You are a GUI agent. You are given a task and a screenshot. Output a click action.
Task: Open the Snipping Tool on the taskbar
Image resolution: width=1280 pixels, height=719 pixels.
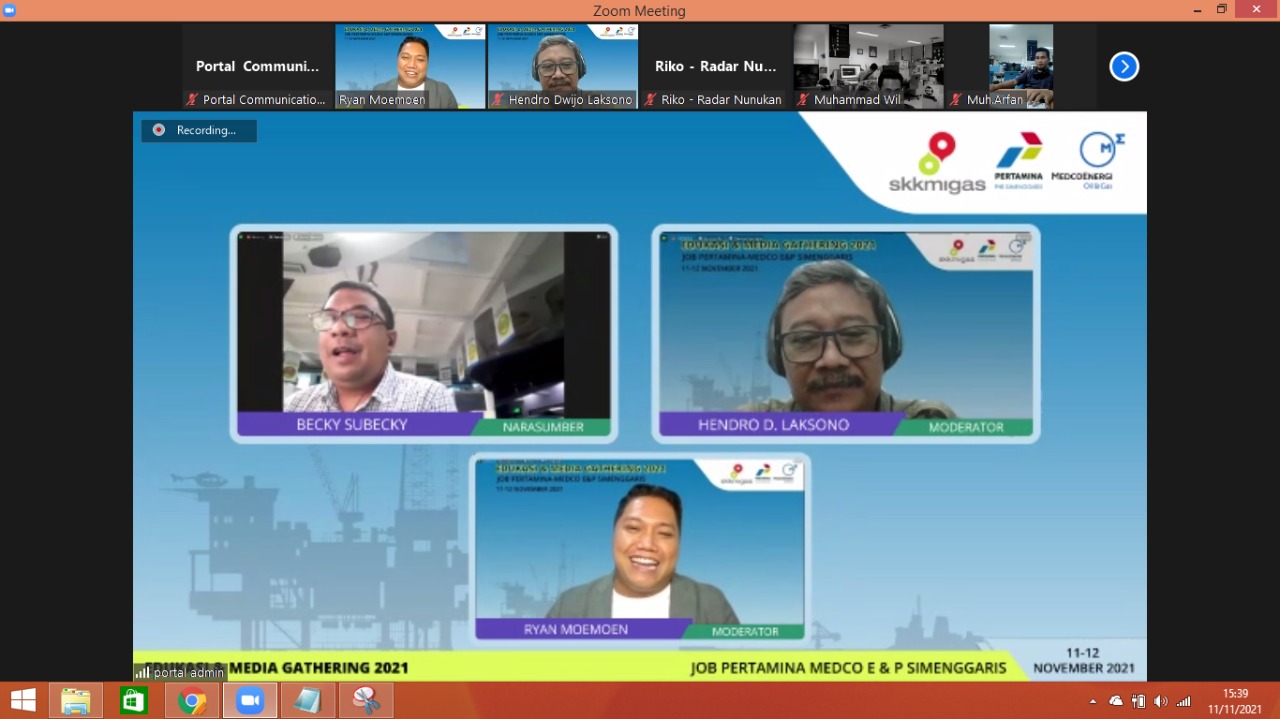pyautogui.click(x=365, y=700)
